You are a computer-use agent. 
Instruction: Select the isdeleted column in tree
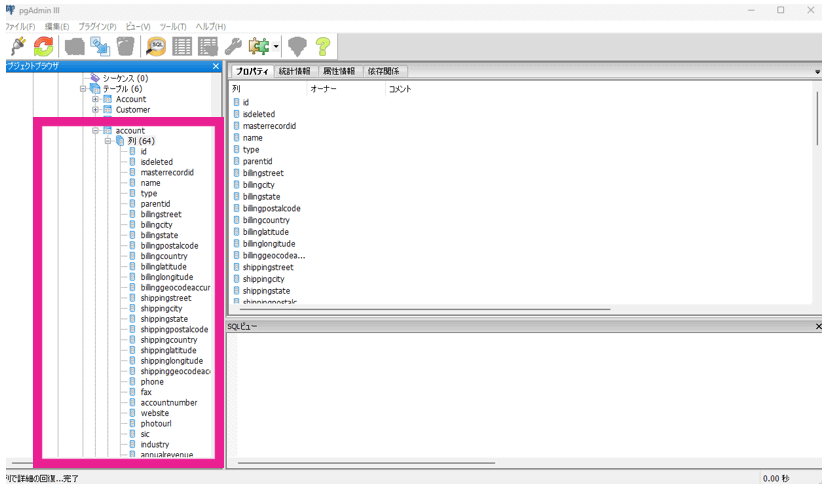tap(157, 162)
